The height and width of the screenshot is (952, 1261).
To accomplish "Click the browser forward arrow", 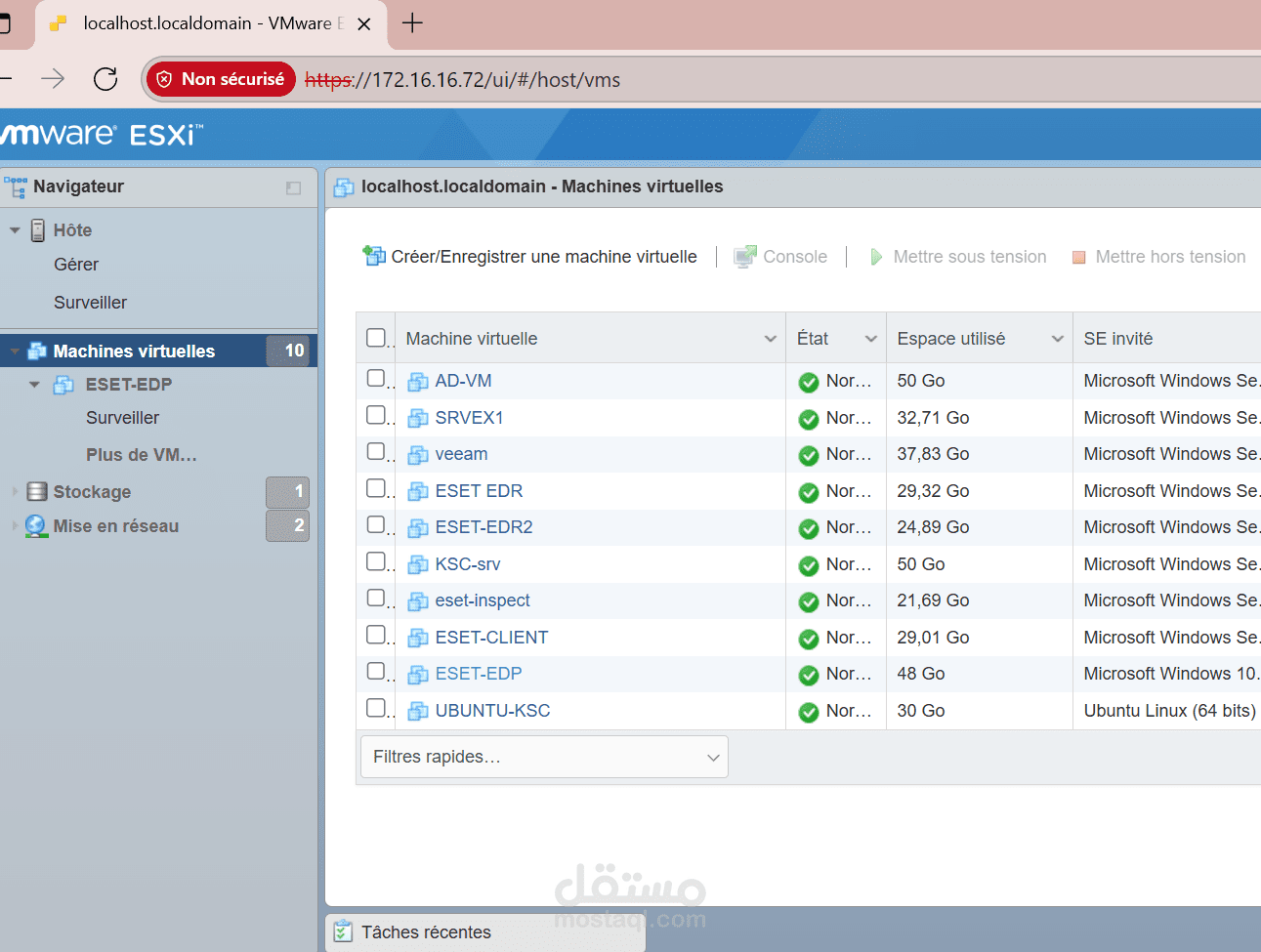I will pos(53,79).
